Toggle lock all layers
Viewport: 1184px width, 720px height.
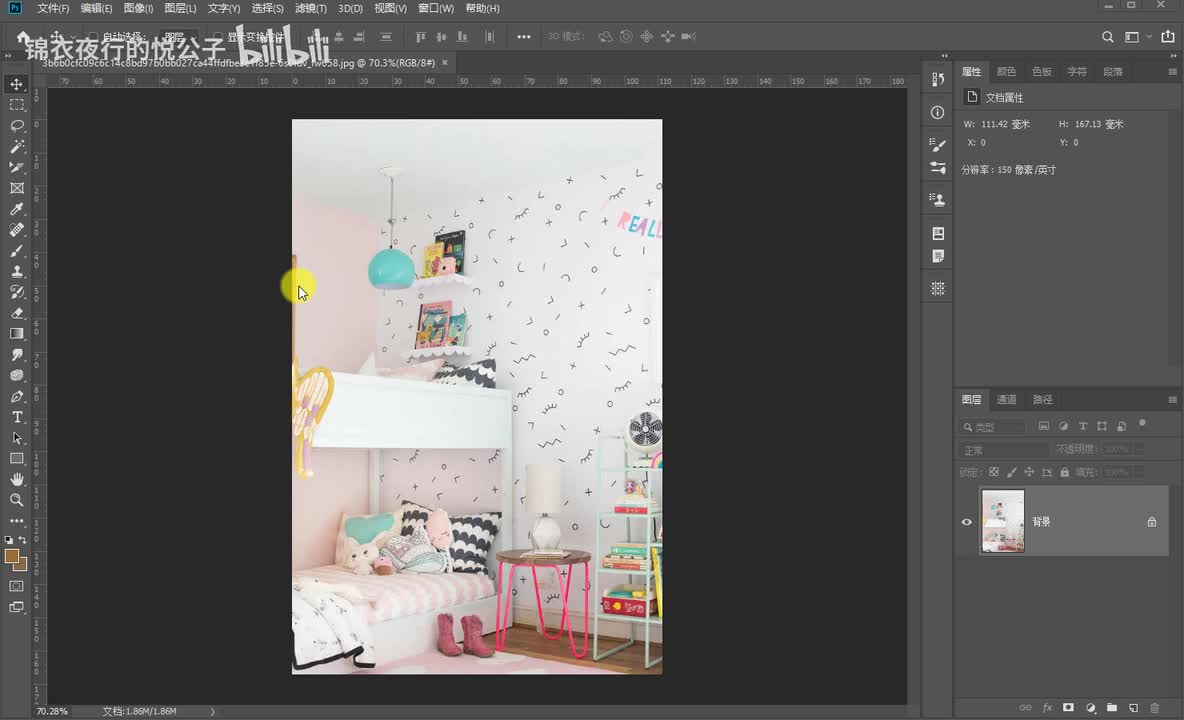coord(1065,472)
